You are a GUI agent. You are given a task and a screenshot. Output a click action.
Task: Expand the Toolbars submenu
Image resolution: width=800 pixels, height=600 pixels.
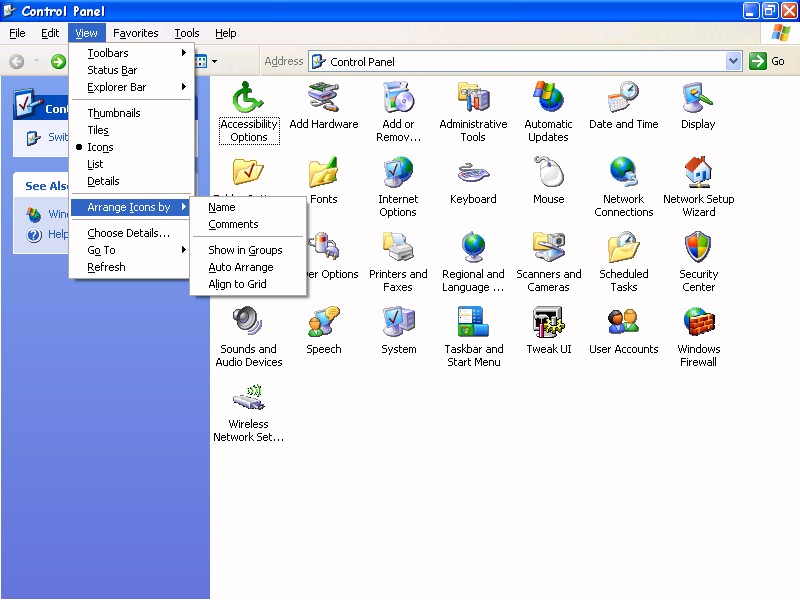tap(131, 53)
